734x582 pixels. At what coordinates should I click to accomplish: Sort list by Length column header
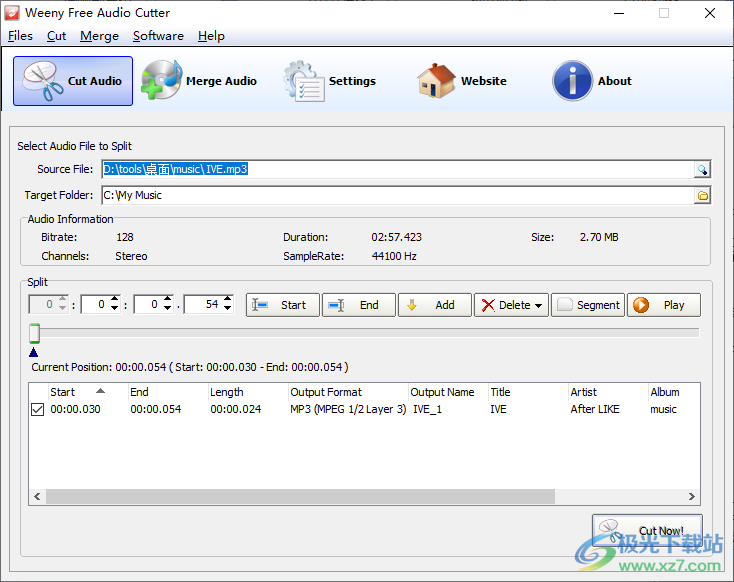pyautogui.click(x=248, y=392)
